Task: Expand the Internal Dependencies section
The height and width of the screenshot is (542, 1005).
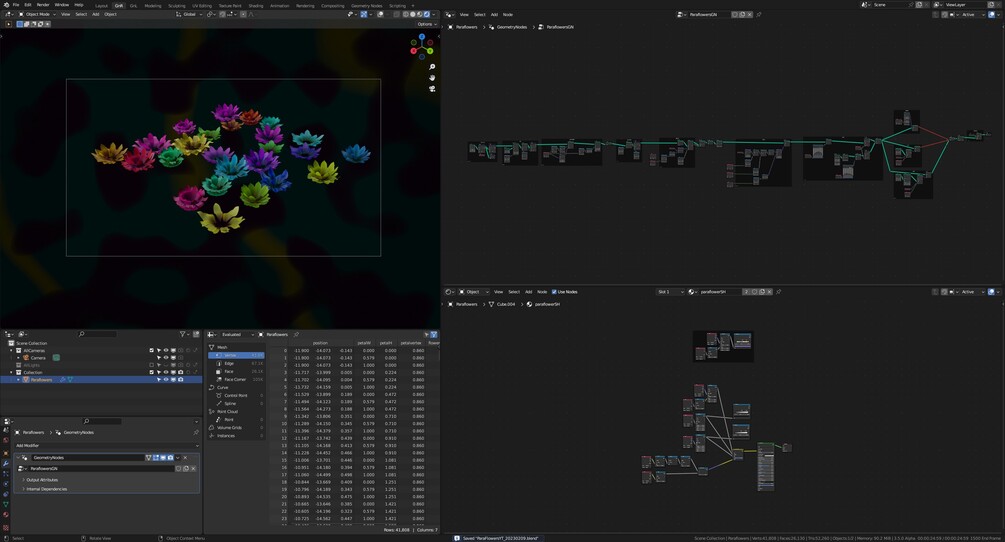Action: (x=46, y=489)
